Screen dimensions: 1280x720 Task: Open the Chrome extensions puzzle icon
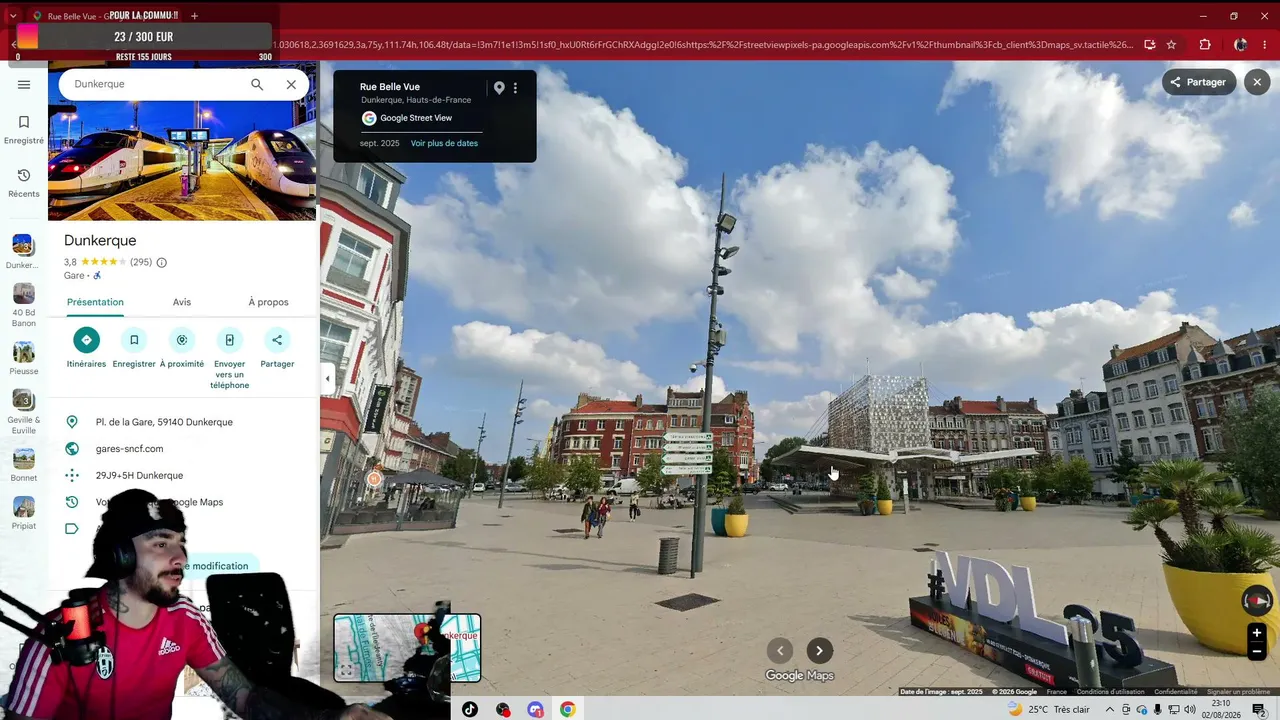pyautogui.click(x=1205, y=45)
